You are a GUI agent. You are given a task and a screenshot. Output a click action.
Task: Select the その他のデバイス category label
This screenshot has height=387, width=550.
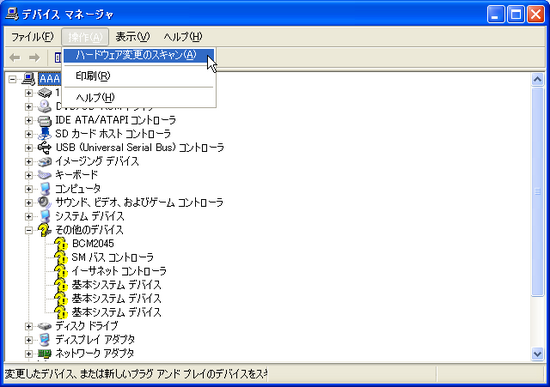pos(89,230)
